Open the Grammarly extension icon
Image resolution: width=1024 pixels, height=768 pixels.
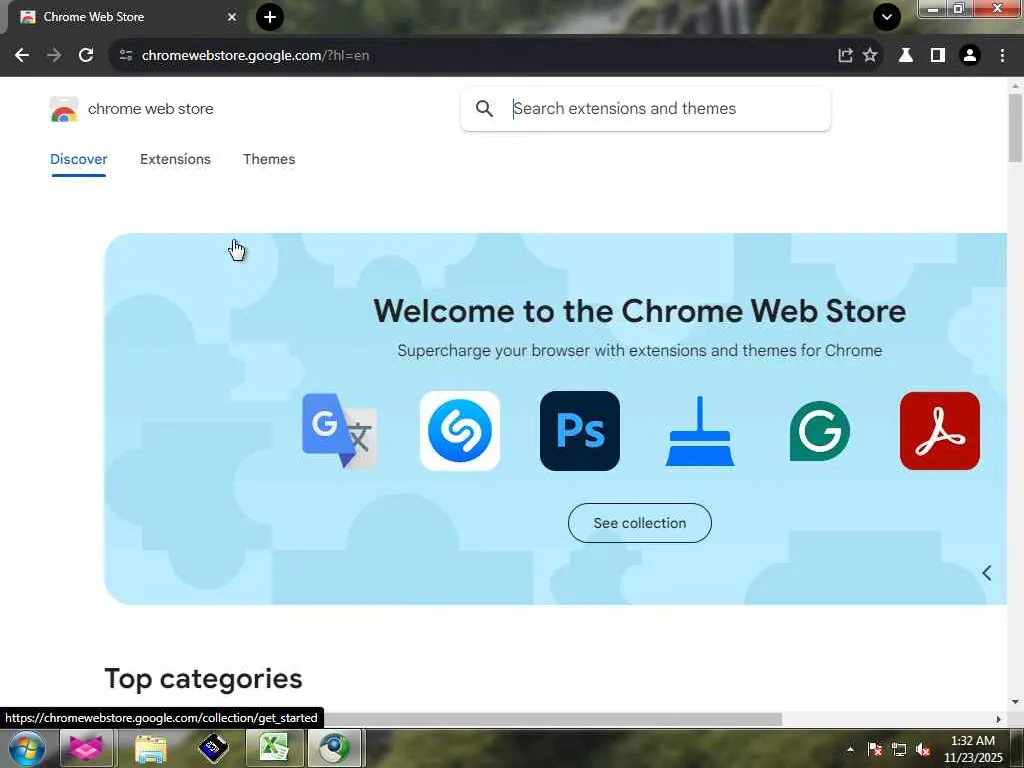click(820, 431)
